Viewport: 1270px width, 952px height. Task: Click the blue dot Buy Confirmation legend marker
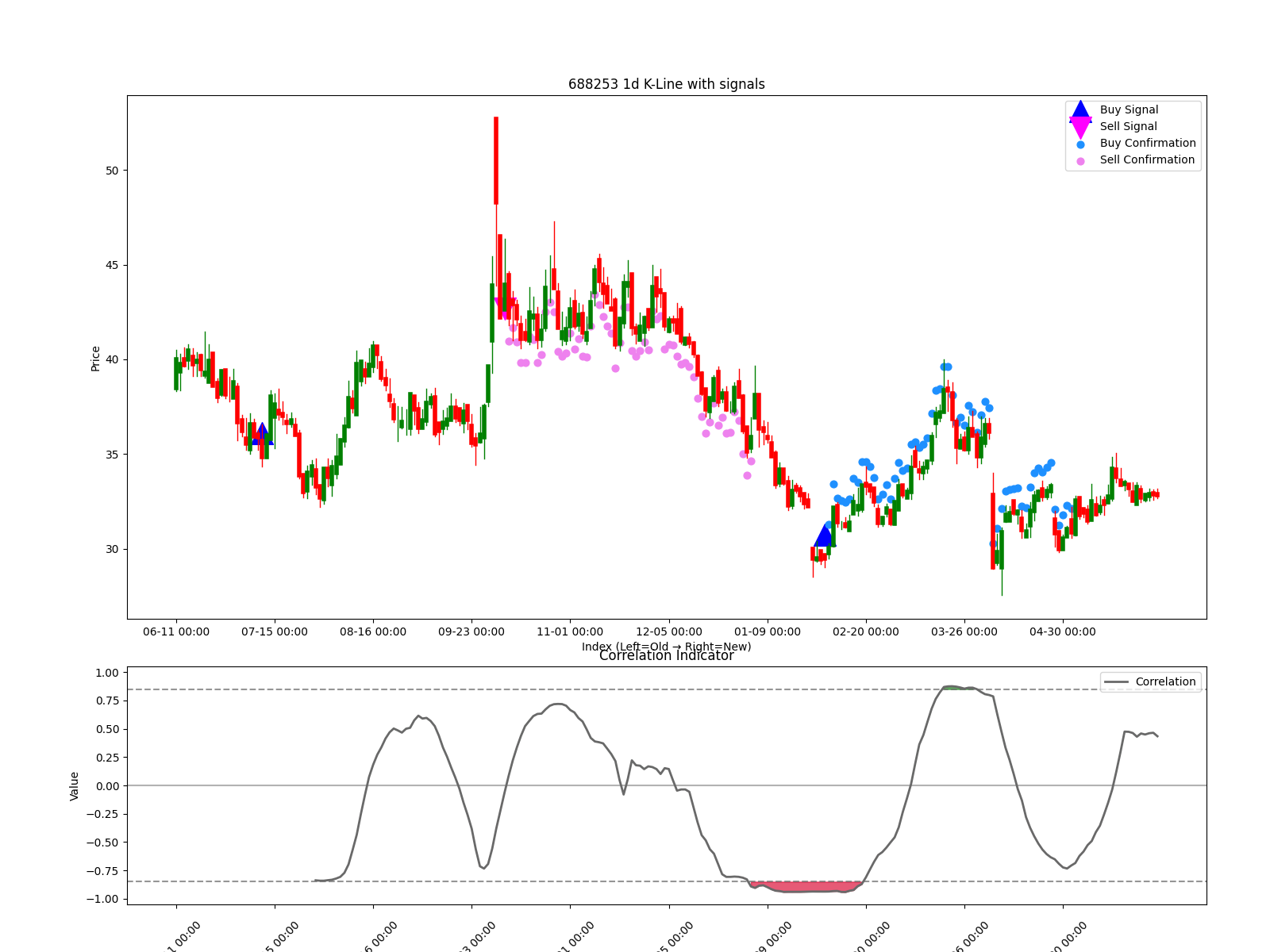click(x=1080, y=144)
